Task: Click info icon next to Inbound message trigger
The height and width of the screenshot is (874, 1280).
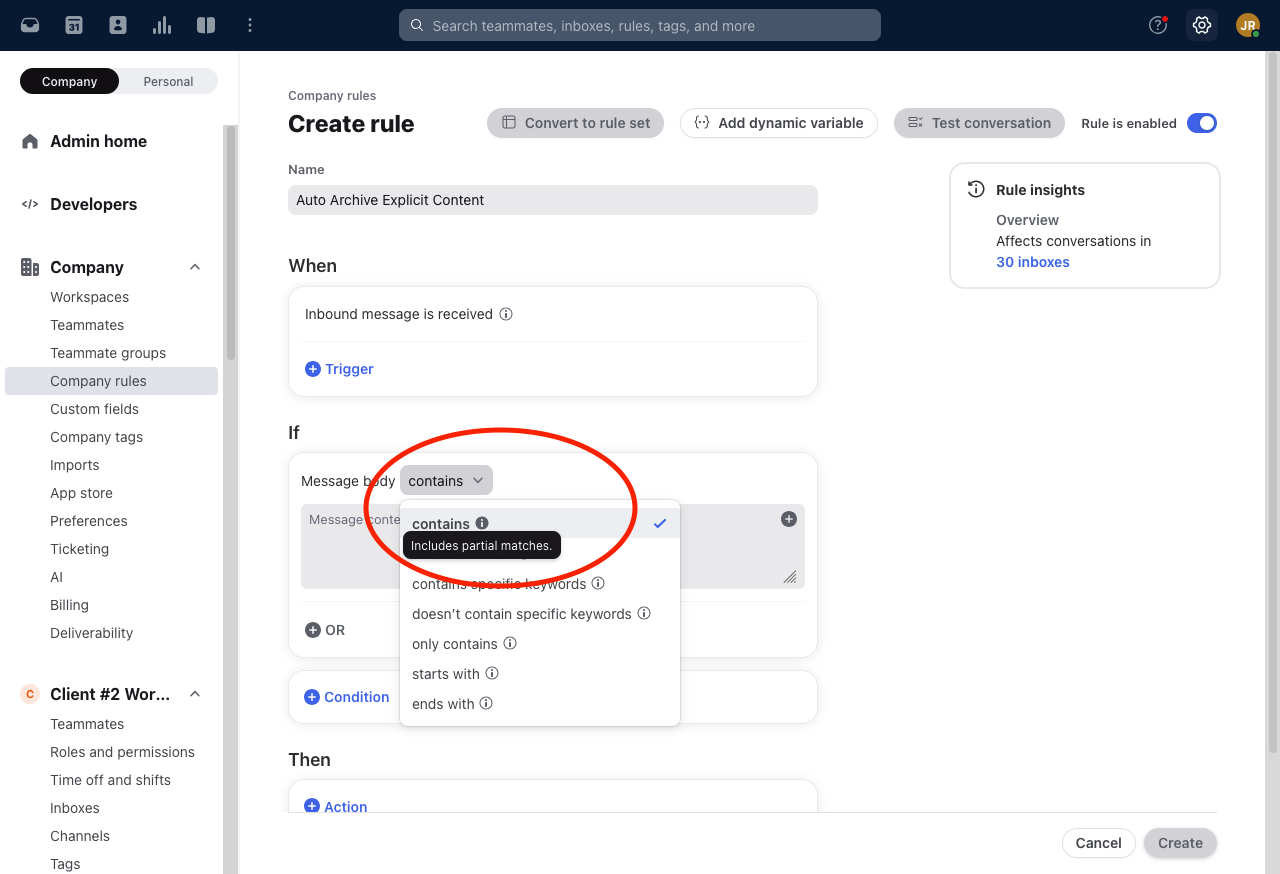Action: [x=506, y=314]
